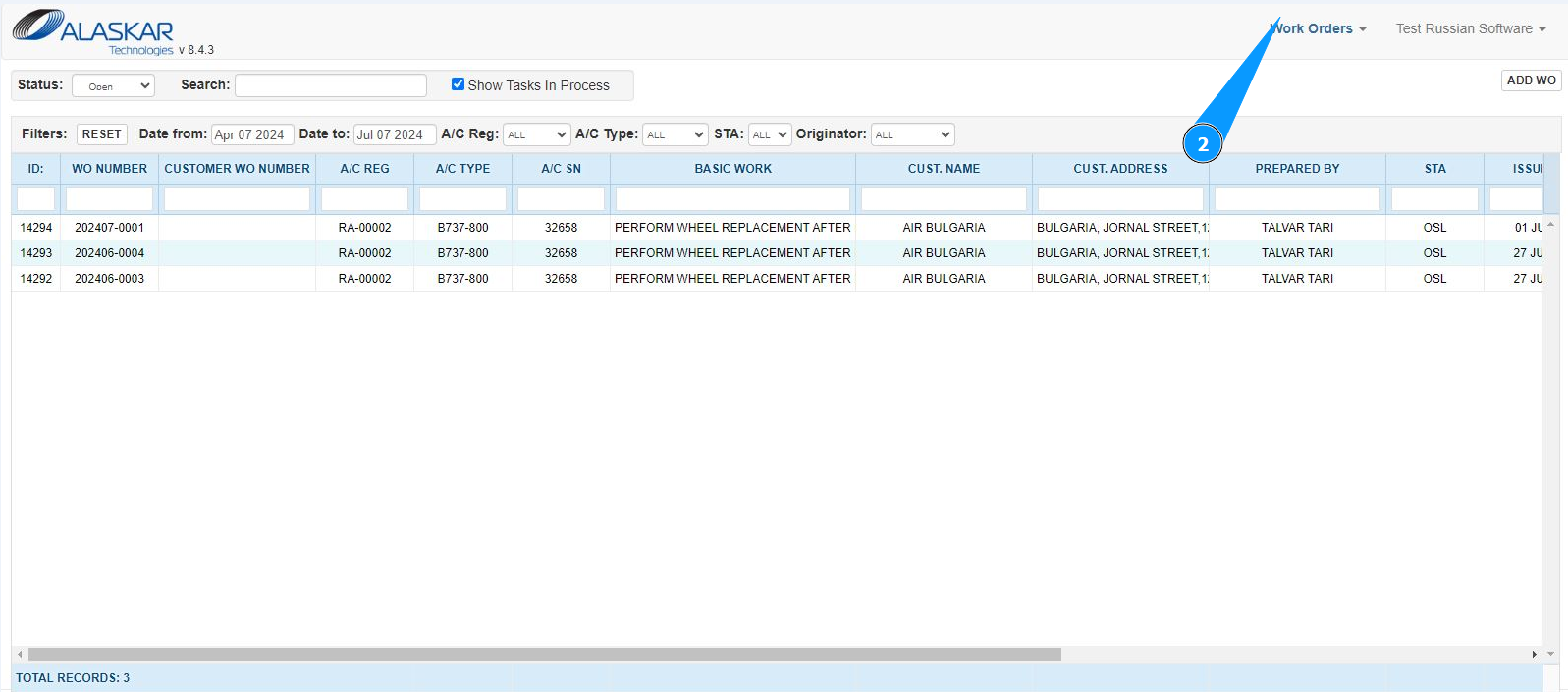Viewport: 1568px width, 692px height.
Task: Click the STA column filter box
Action: [1435, 199]
